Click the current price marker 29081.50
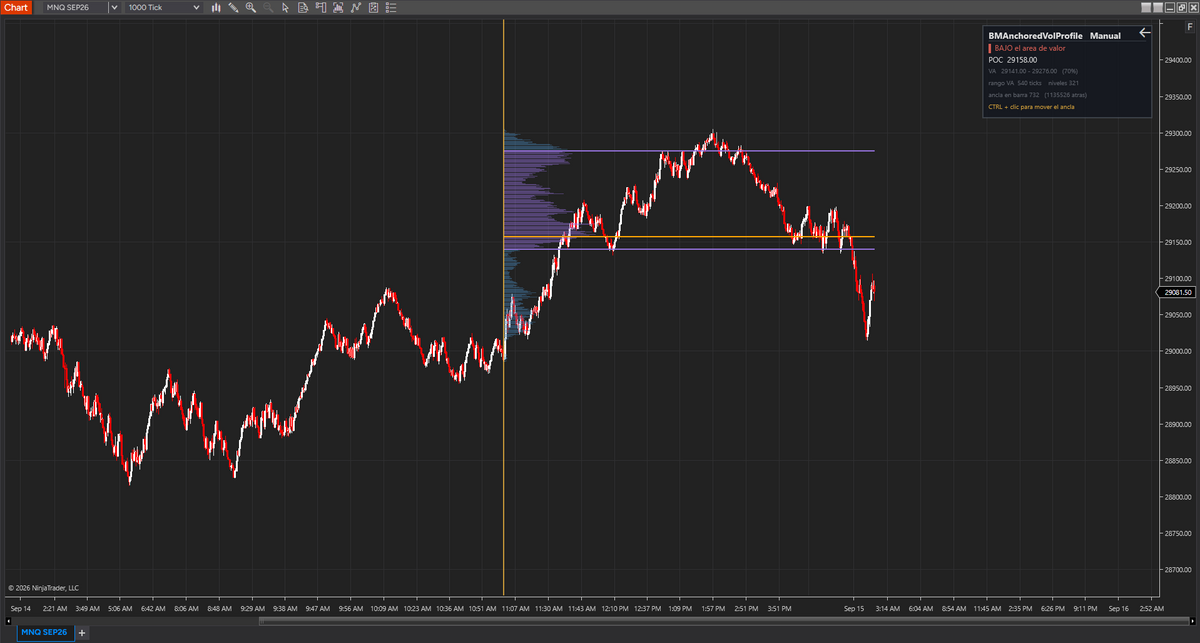The height and width of the screenshot is (643, 1200). (x=1178, y=292)
